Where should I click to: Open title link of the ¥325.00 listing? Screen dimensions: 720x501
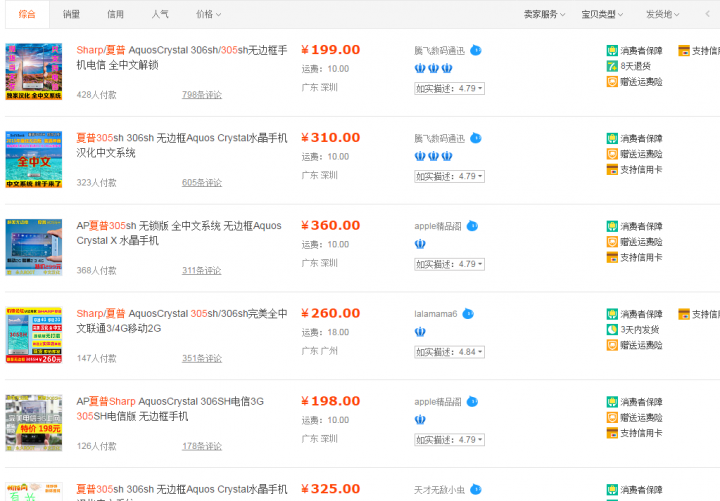[182, 492]
